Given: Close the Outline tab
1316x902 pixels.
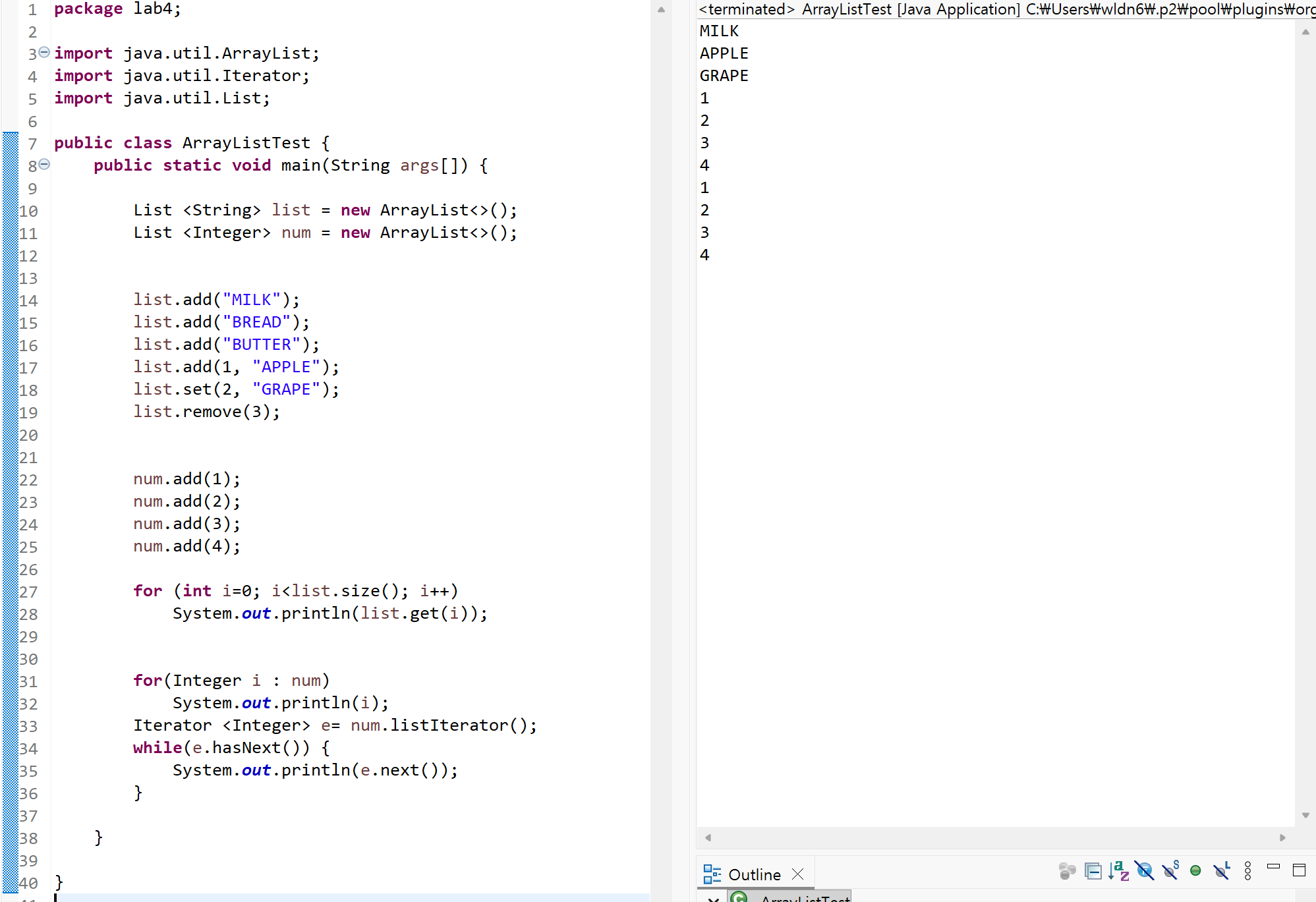Looking at the screenshot, I should [x=798, y=874].
